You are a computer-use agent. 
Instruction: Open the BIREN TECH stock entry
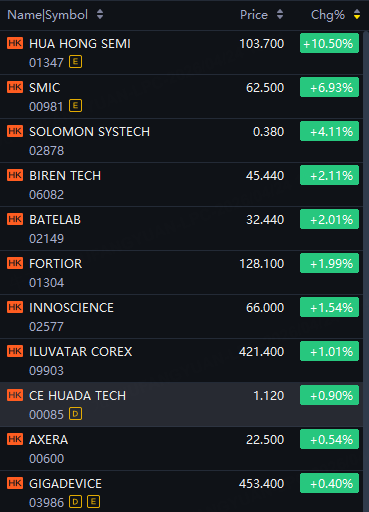[x=181, y=185]
